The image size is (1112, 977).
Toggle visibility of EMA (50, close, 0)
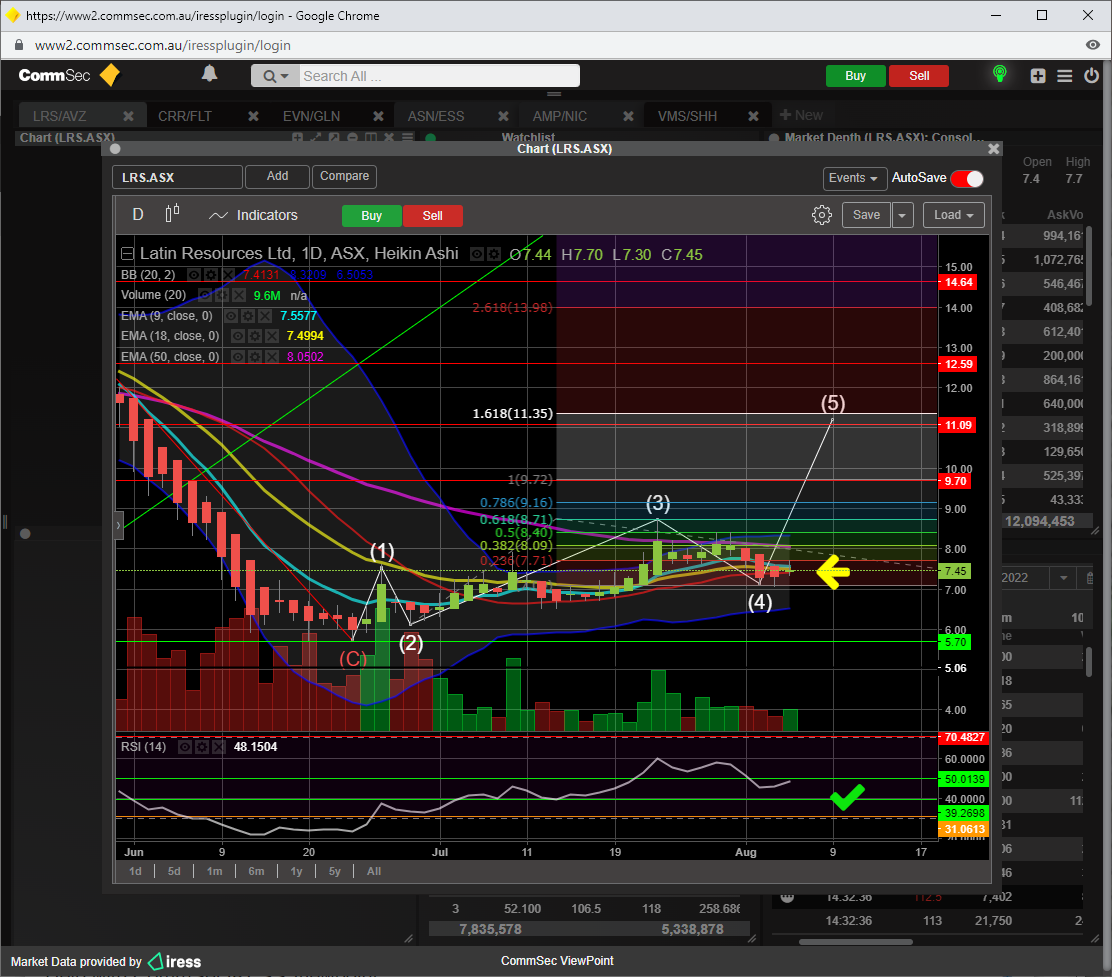click(x=238, y=357)
